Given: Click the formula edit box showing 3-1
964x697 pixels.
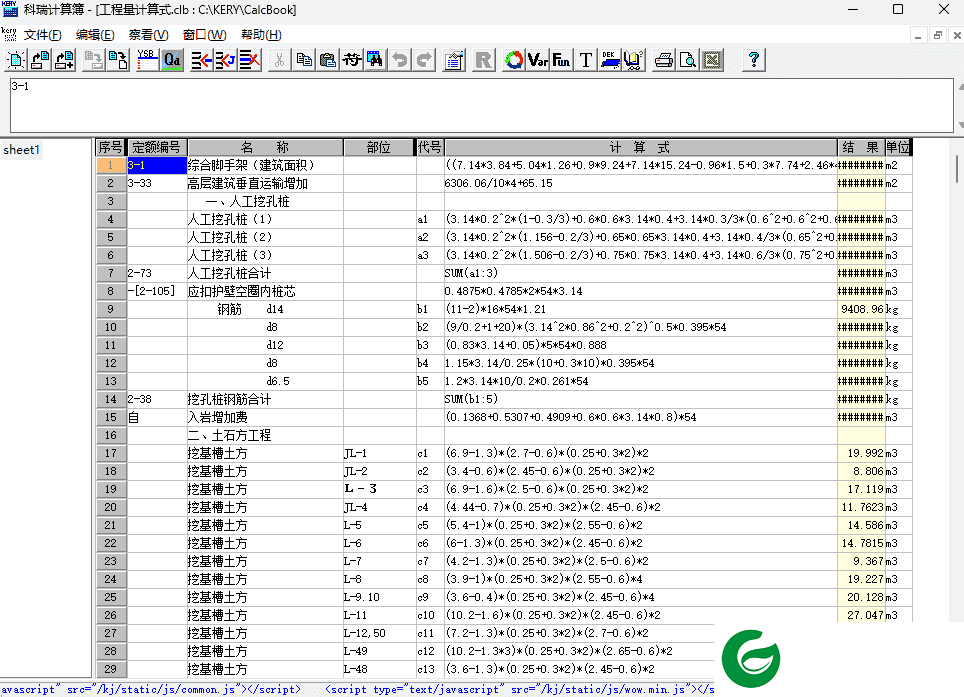Looking at the screenshot, I should click(481, 105).
